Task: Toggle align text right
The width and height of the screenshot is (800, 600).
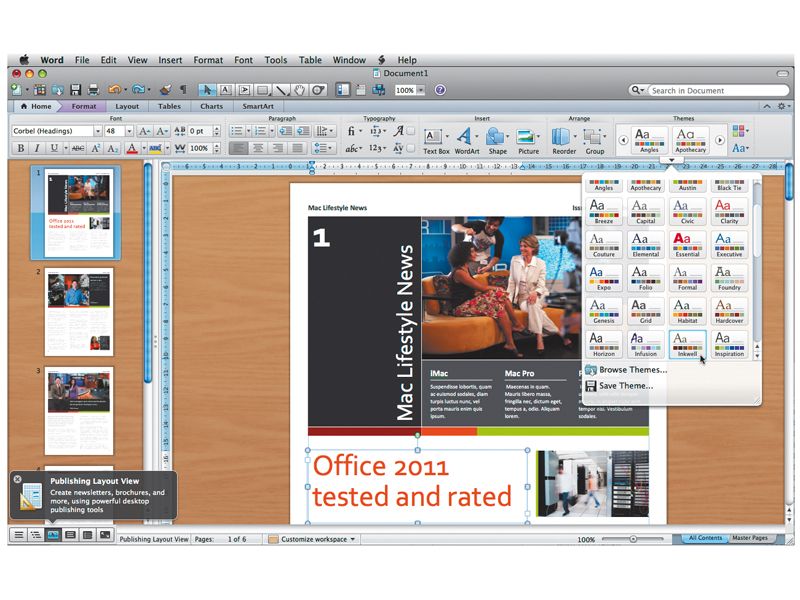Action: coord(278,148)
